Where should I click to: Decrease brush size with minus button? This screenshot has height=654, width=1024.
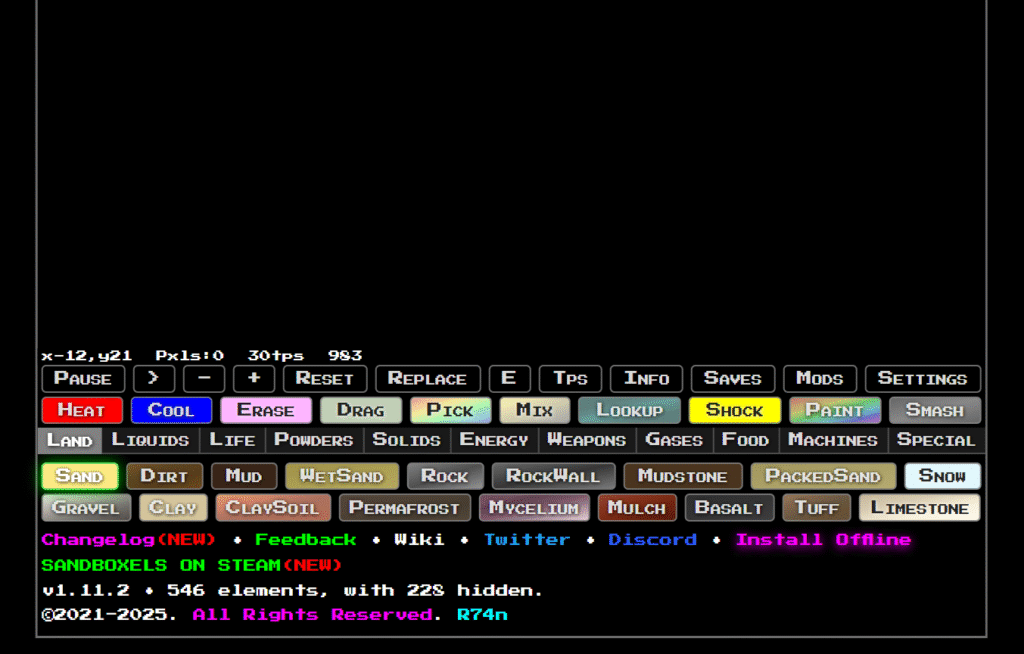click(204, 379)
